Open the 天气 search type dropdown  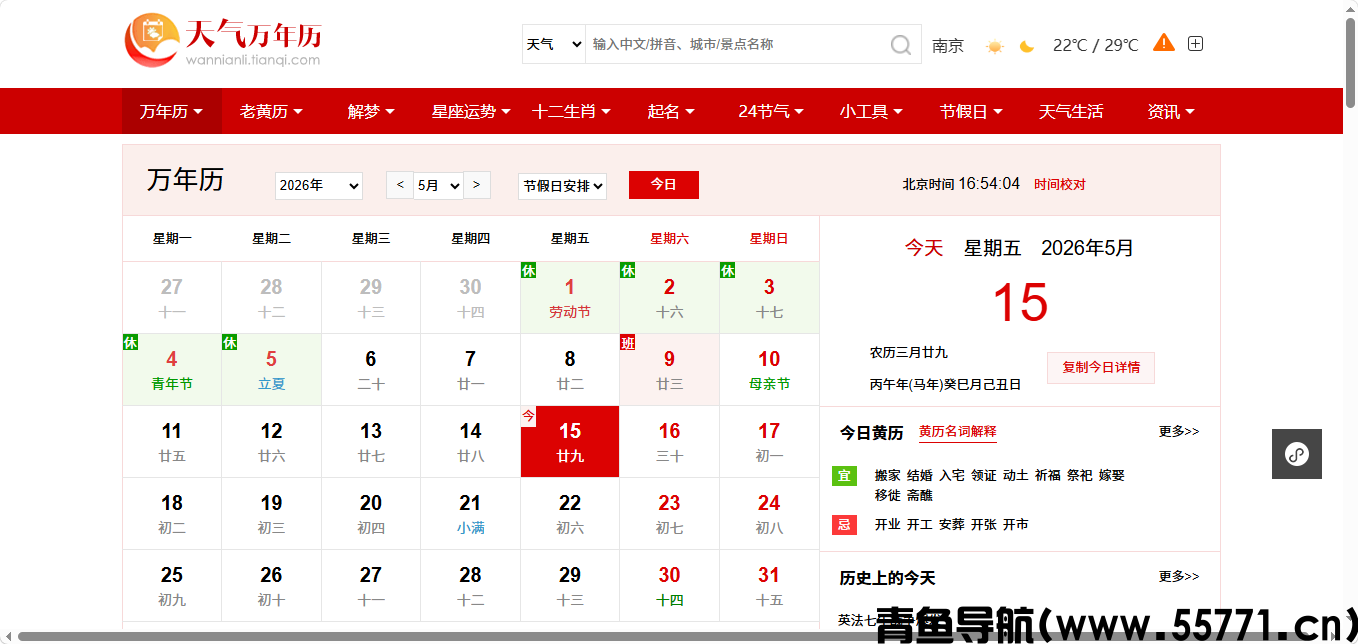[x=554, y=44]
